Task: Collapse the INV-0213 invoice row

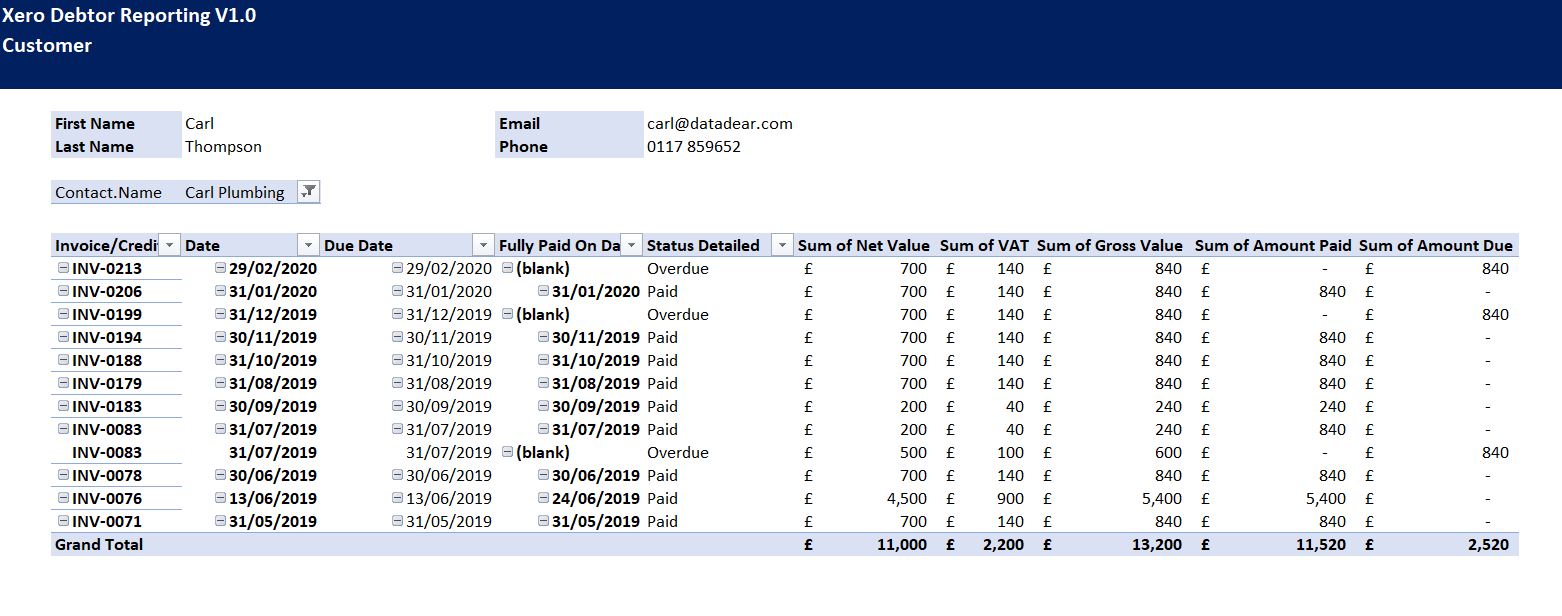Action: (x=64, y=268)
